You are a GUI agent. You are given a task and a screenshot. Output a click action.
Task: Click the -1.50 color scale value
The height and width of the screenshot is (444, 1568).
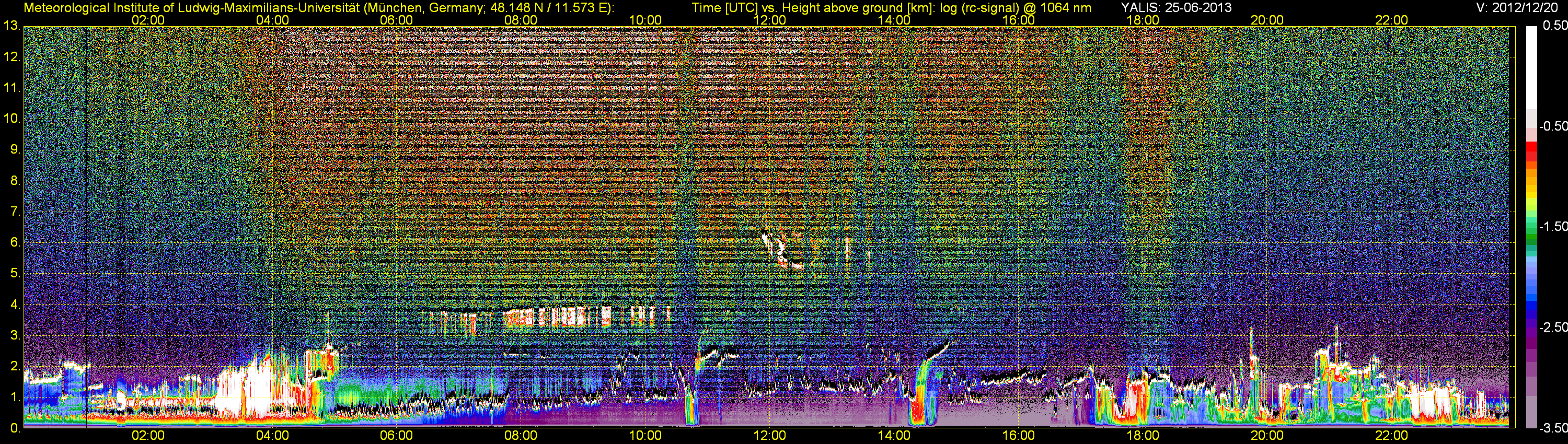click(x=1553, y=227)
